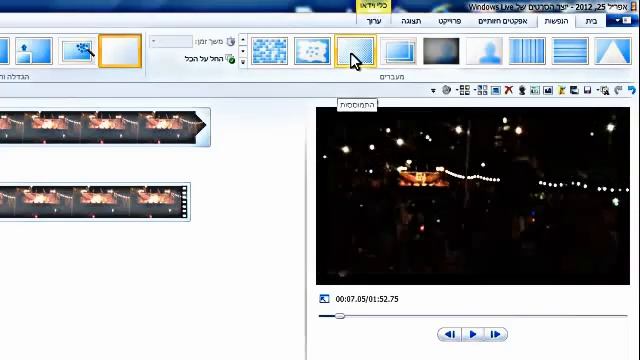This screenshot has width=640, height=360.
Task: Switch to the Home (בית) tab
Action: (591, 21)
